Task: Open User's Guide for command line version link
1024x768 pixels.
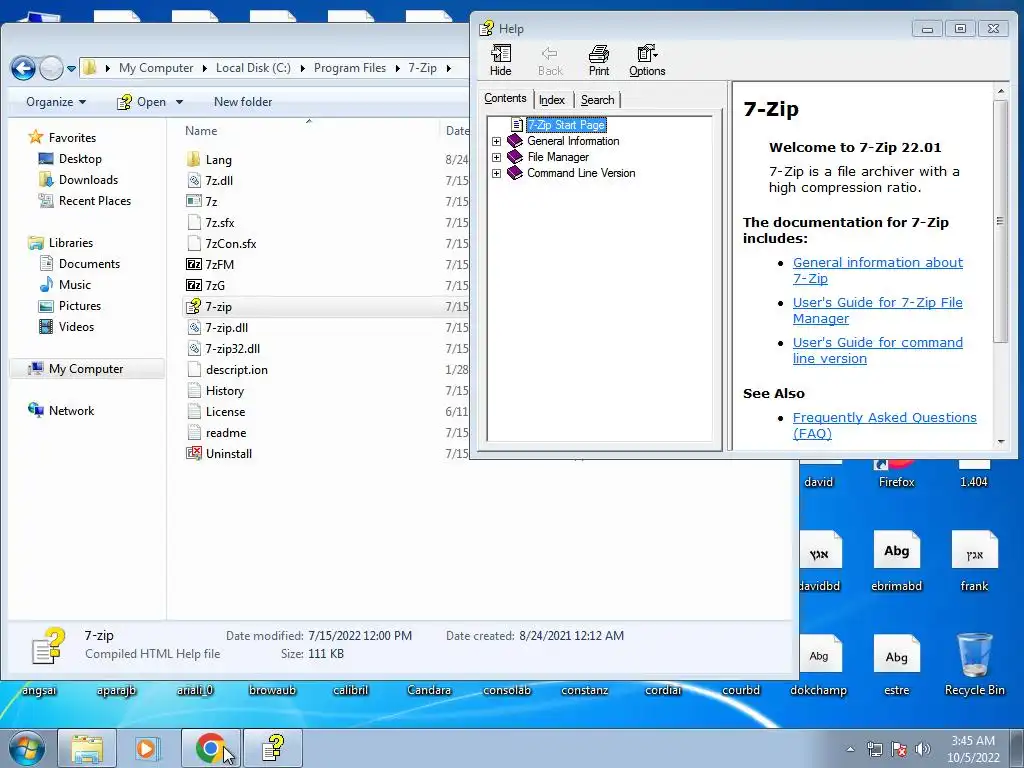Action: 878,350
